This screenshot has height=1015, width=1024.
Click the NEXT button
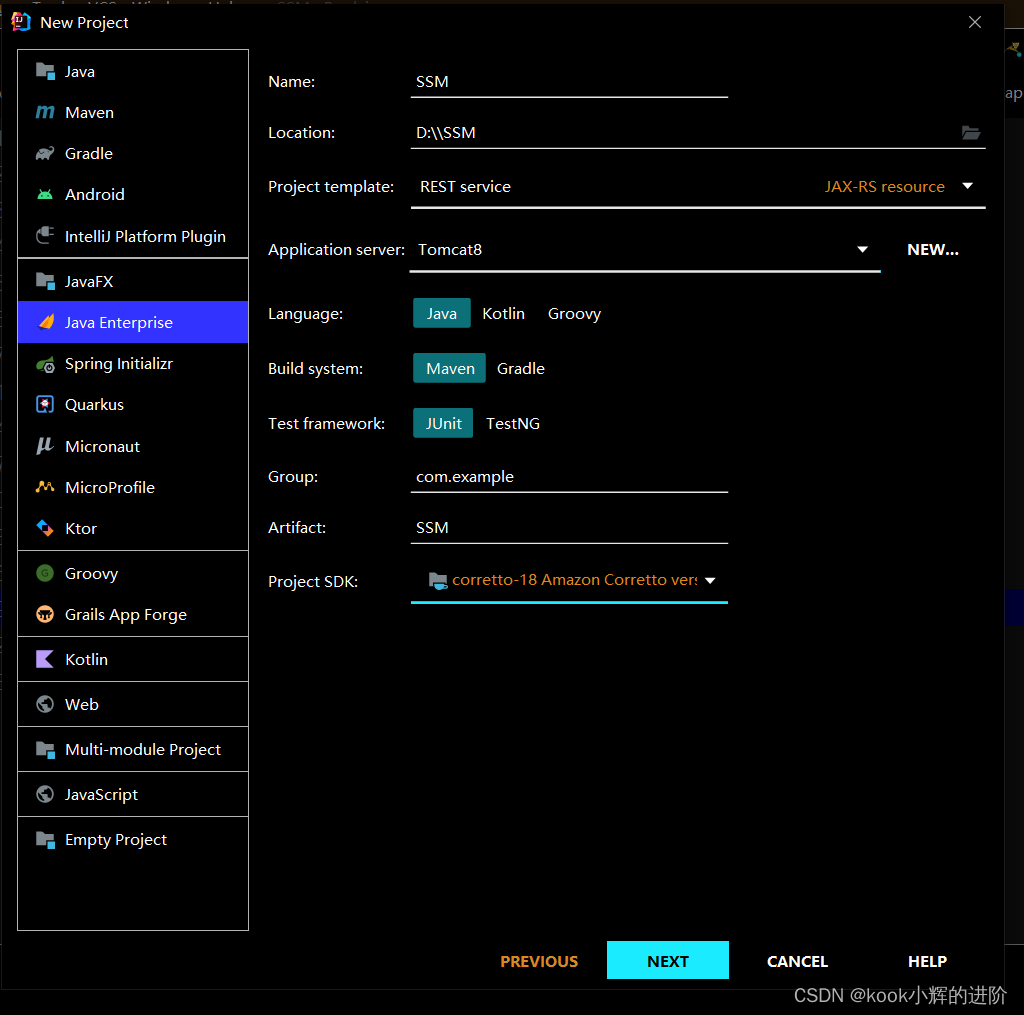[x=667, y=960]
